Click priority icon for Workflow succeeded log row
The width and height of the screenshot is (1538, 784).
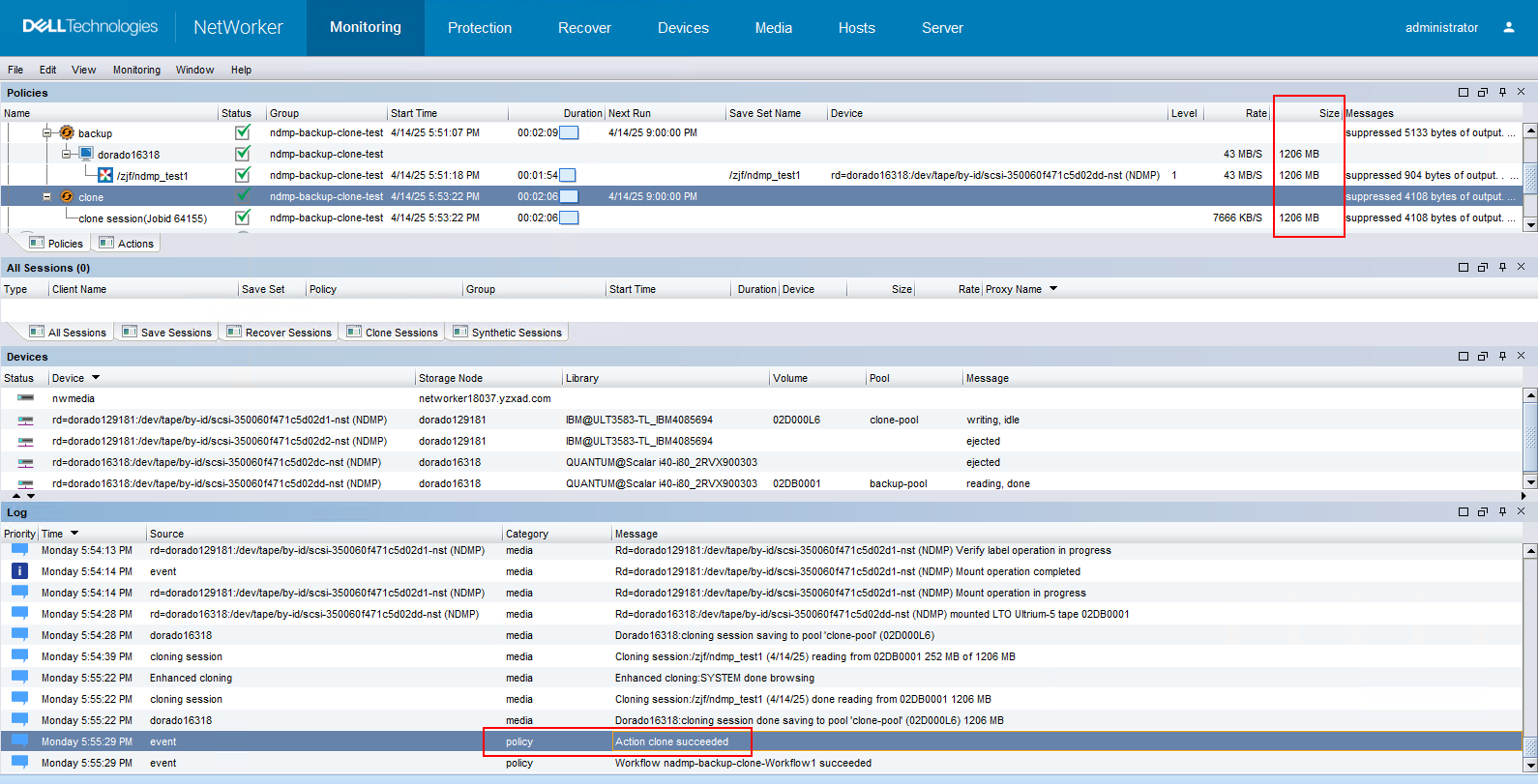click(x=19, y=763)
